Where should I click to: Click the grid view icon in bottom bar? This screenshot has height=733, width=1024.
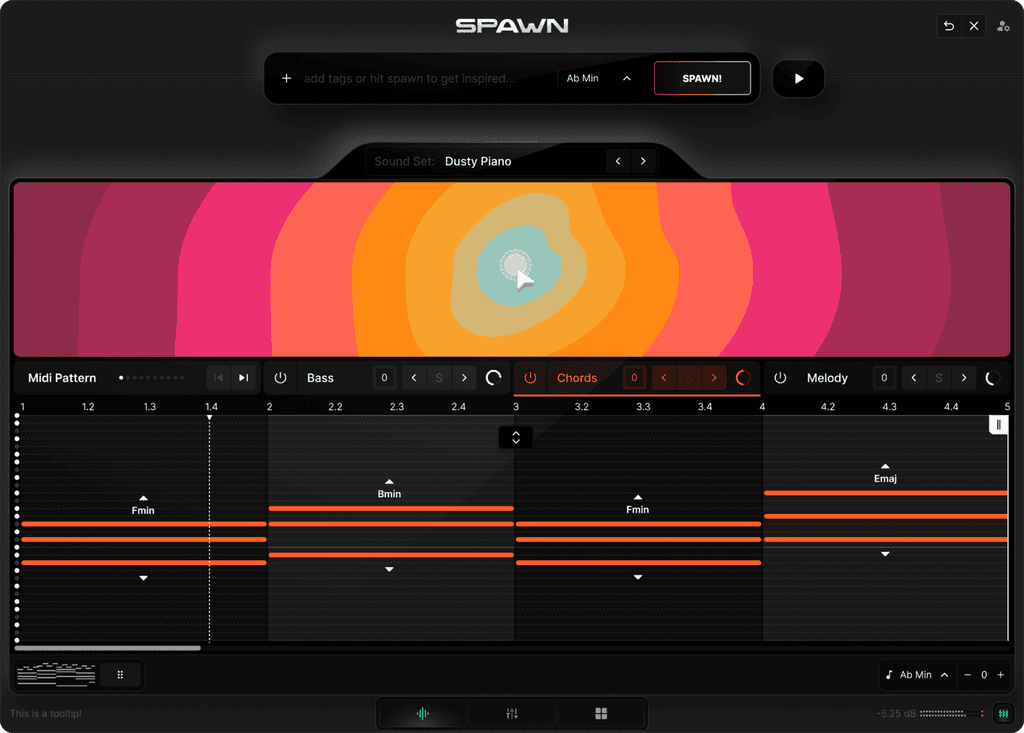point(601,713)
